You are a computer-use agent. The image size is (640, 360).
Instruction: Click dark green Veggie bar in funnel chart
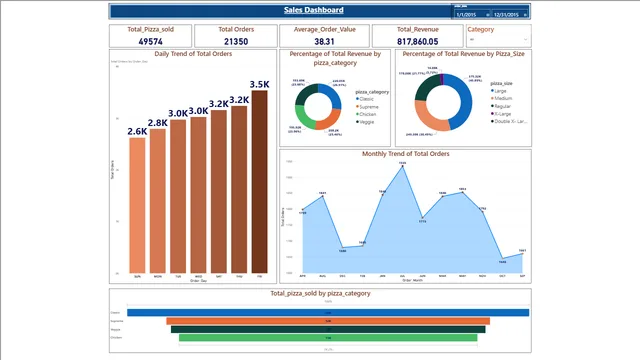point(328,329)
